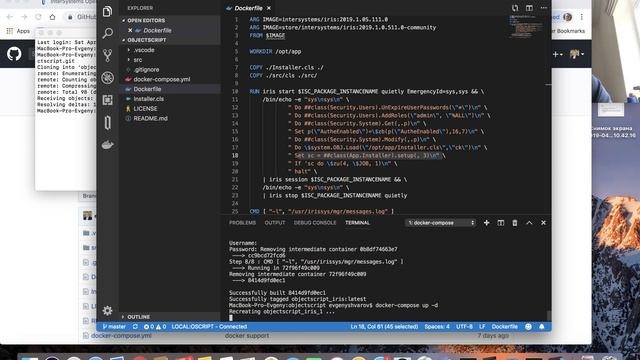Open docker-compose.yml in the explorer

pos(162,80)
